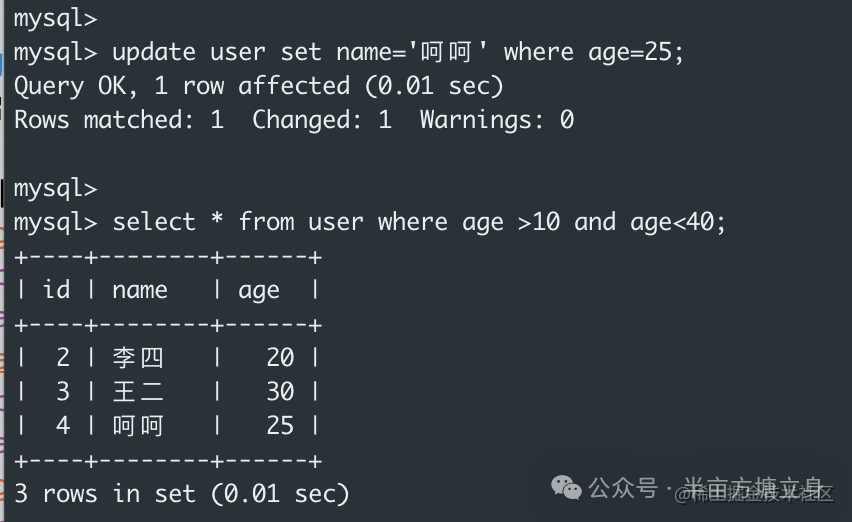Image resolution: width=852 pixels, height=522 pixels.
Task: Click the 'name' column header
Action: pos(140,290)
